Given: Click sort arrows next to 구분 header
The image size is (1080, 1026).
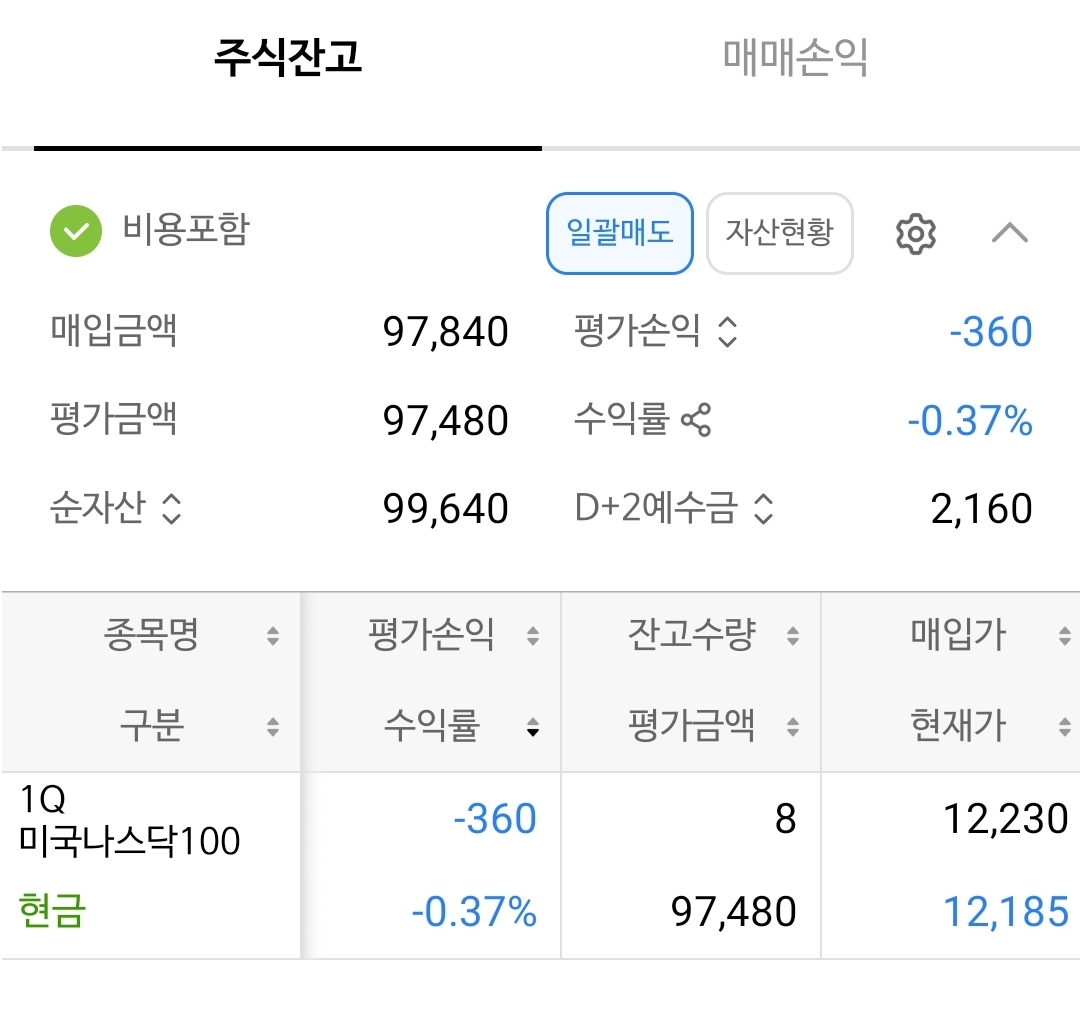Looking at the screenshot, I should click(272, 728).
